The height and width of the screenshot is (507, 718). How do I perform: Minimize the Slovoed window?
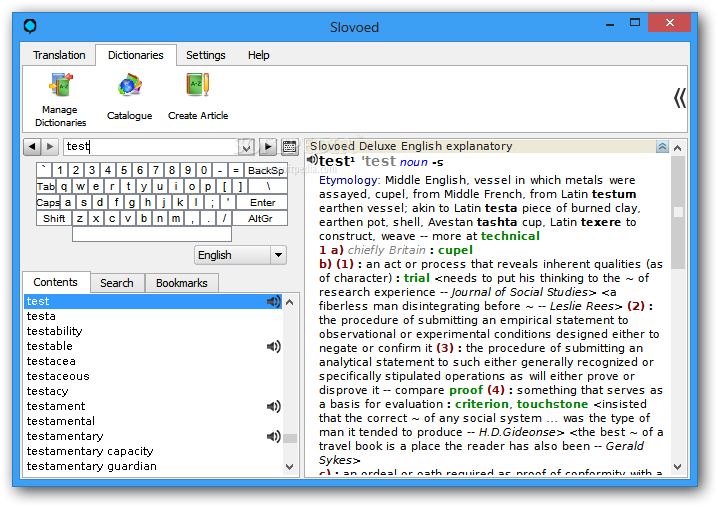609,23
